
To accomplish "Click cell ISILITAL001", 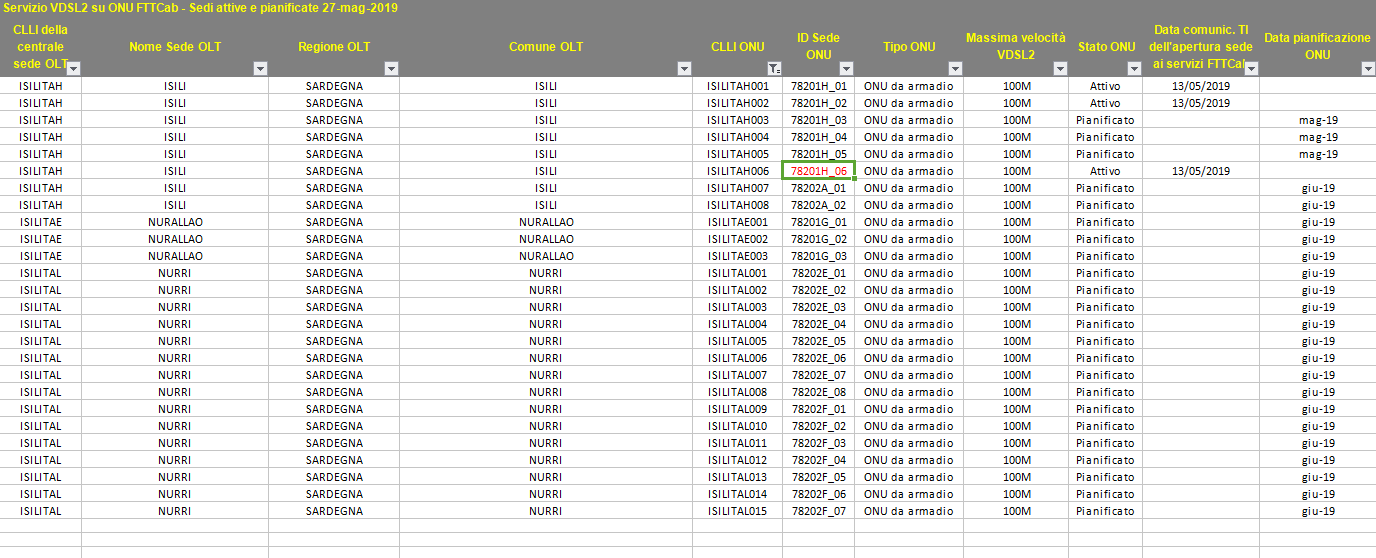I will 738,273.
